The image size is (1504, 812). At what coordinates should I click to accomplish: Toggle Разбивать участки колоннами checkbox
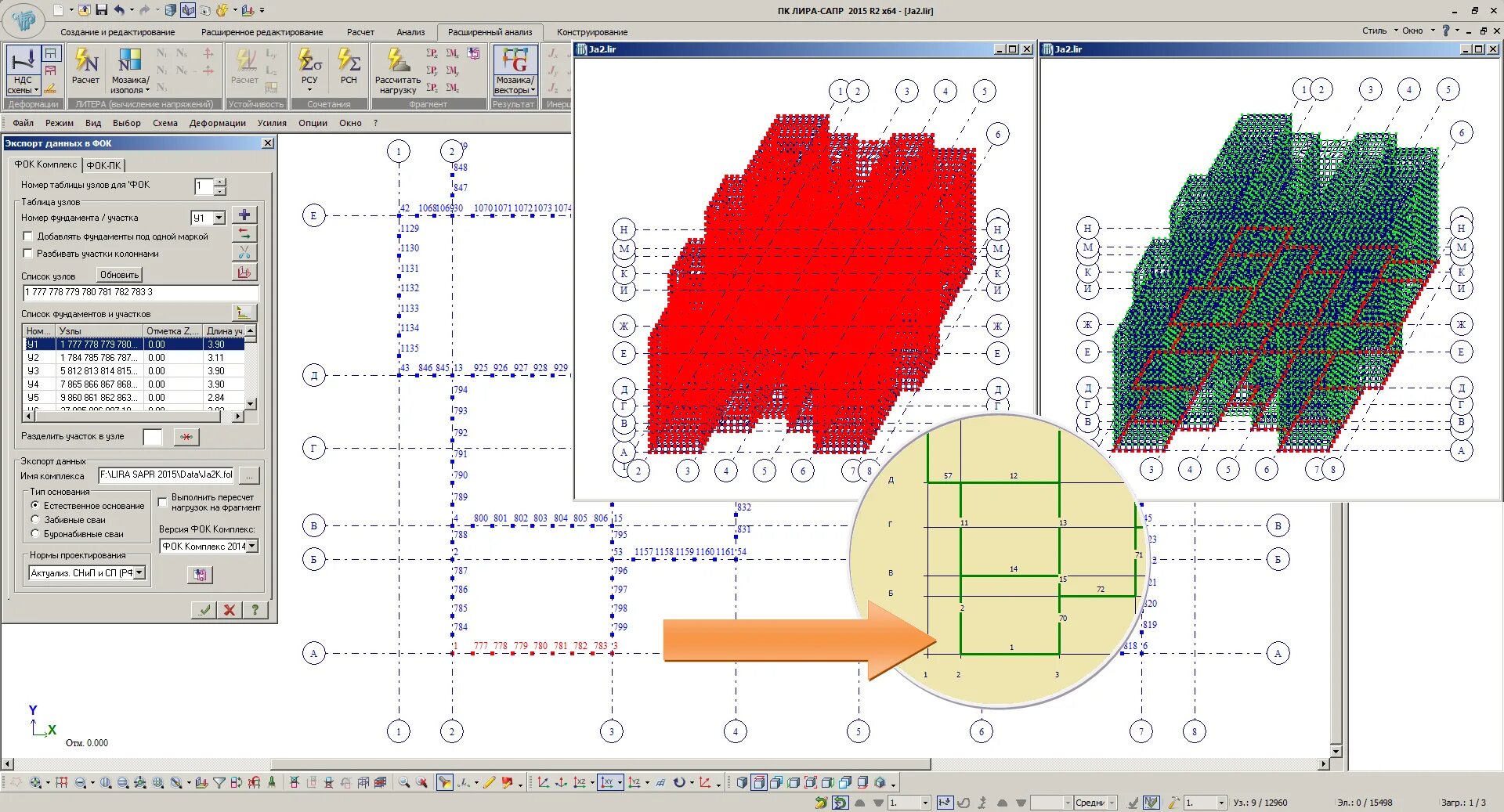click(x=28, y=254)
